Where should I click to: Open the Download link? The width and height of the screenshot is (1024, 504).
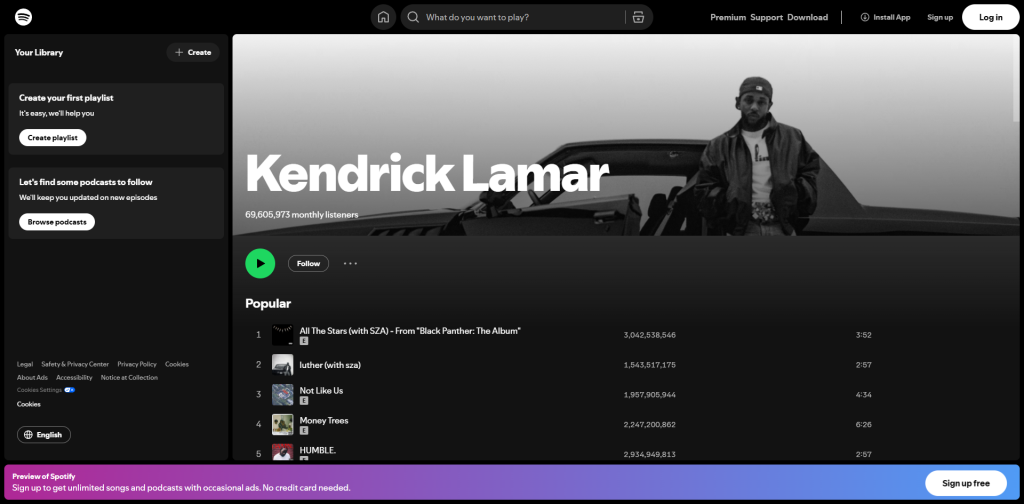point(807,17)
